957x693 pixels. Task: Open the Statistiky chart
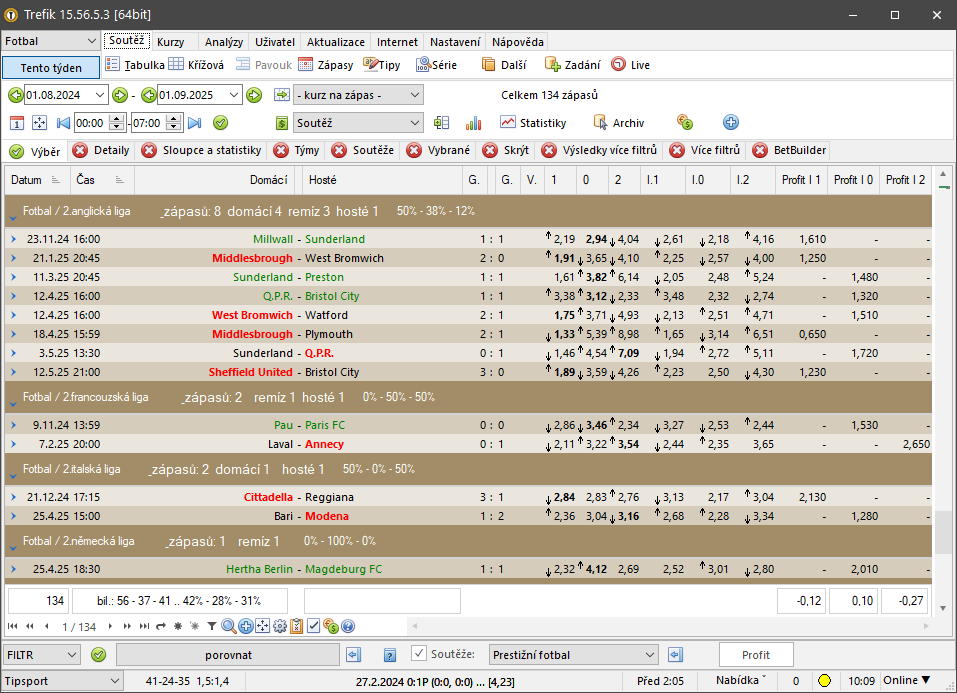(x=533, y=123)
